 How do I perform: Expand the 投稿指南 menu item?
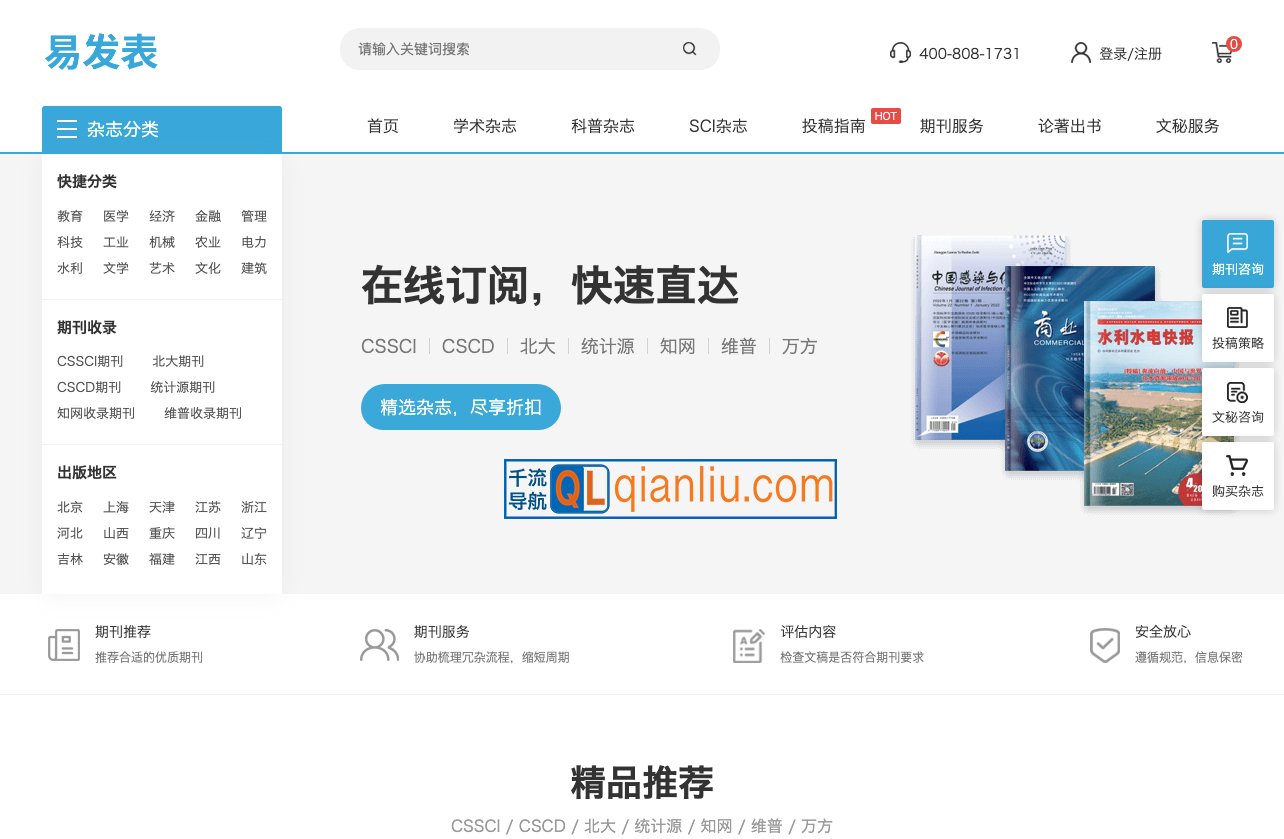pyautogui.click(x=834, y=127)
